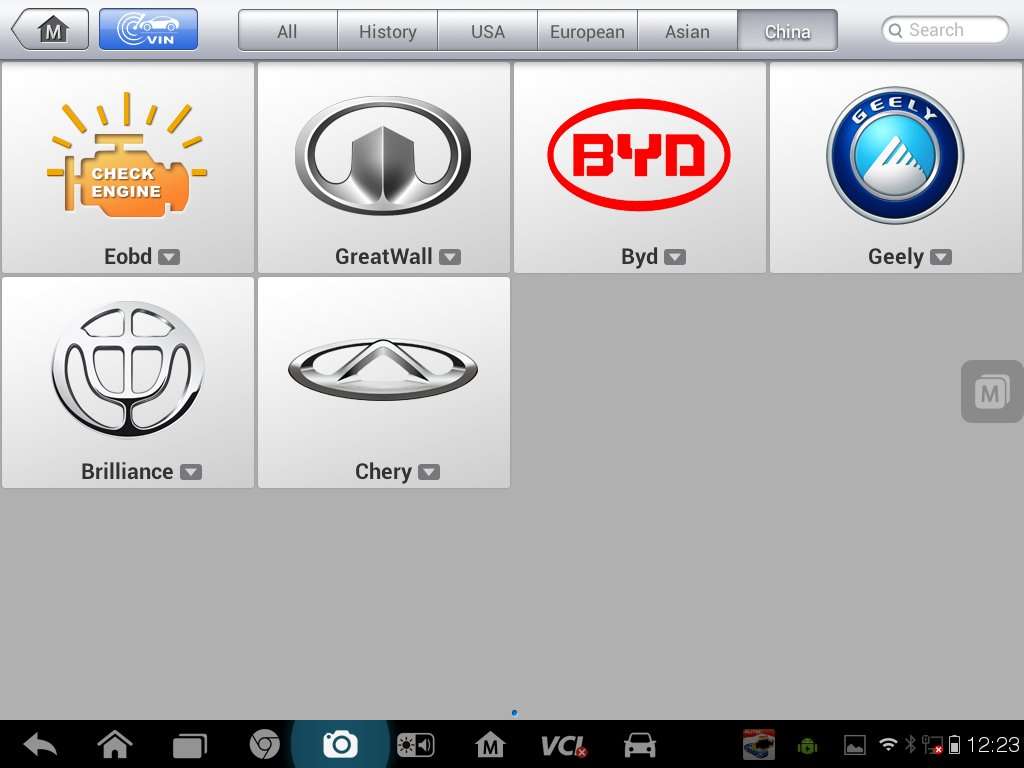Image resolution: width=1024 pixels, height=768 pixels.
Task: Expand the Brilliance dropdown arrow
Action: click(x=191, y=472)
